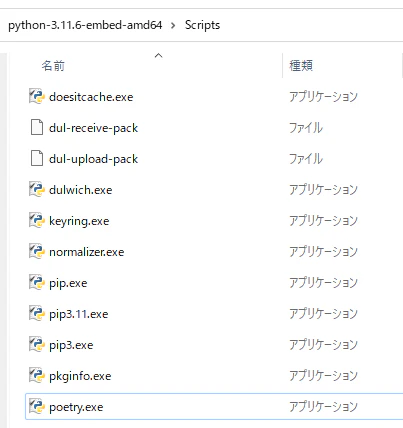Image resolution: width=403 pixels, height=428 pixels.
Task: Click the normalizer.exe Python icon
Action: click(37, 252)
